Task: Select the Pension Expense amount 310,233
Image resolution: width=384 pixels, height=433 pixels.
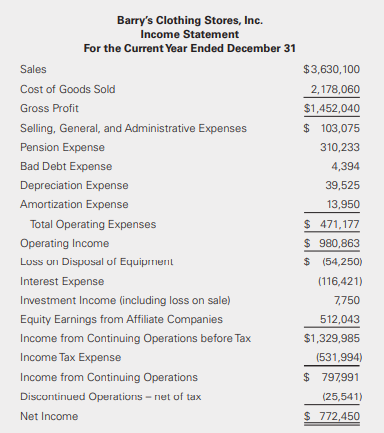Action: tap(340, 147)
